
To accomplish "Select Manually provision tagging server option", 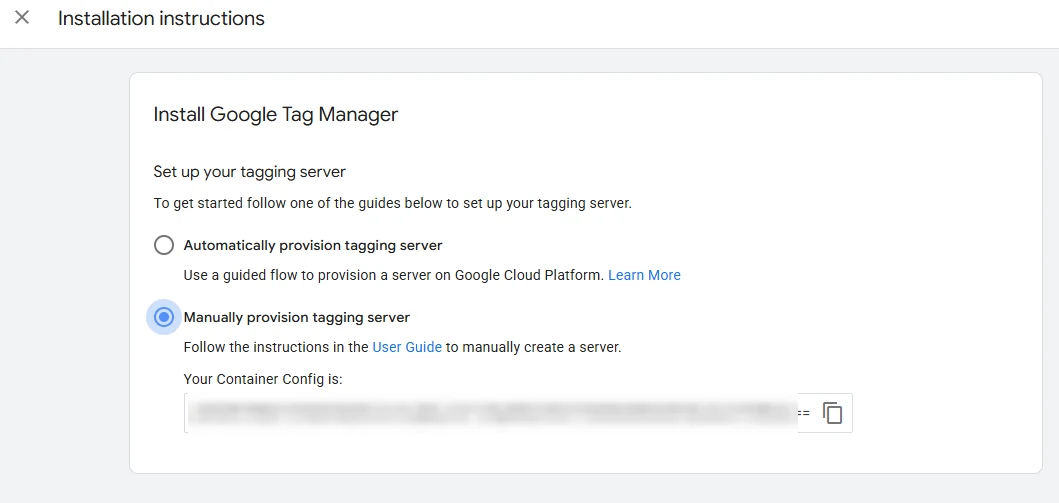I will click(163, 317).
